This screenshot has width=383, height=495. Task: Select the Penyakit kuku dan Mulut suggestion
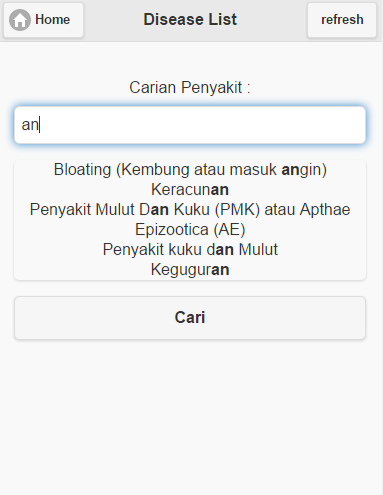point(190,249)
